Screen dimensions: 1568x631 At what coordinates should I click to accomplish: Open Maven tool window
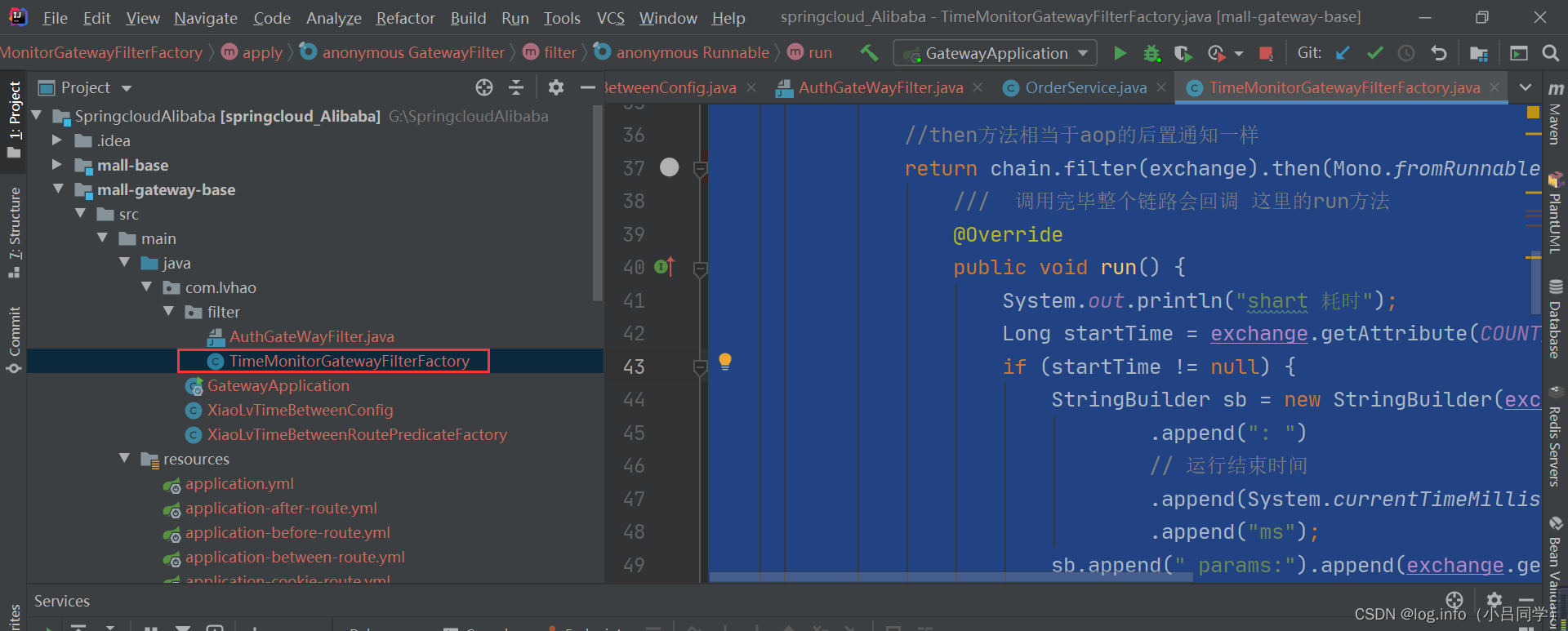[x=1556, y=114]
